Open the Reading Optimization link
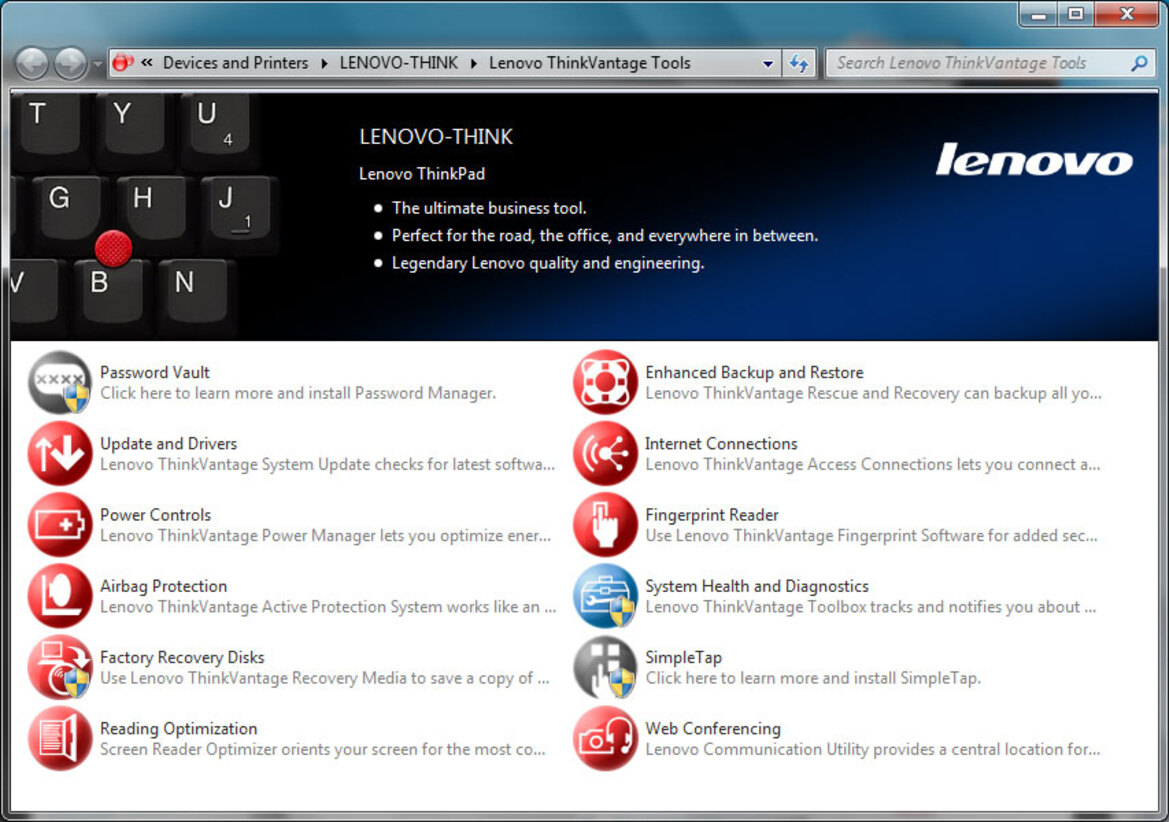The image size is (1169, 822). coord(178,728)
